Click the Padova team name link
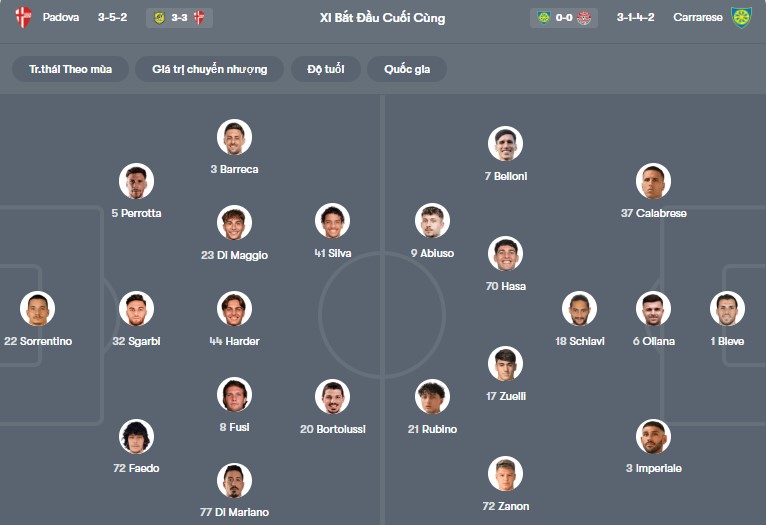 [61, 17]
